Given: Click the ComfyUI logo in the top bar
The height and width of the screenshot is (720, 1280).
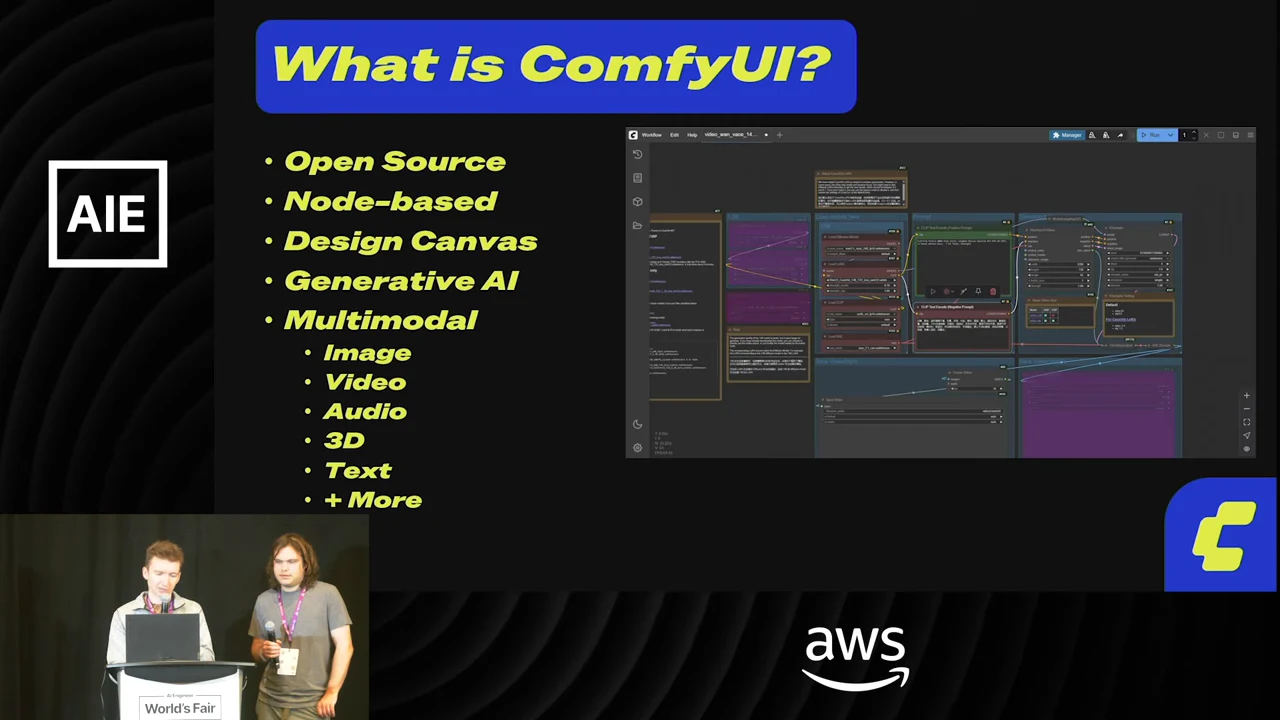Looking at the screenshot, I should point(633,135).
